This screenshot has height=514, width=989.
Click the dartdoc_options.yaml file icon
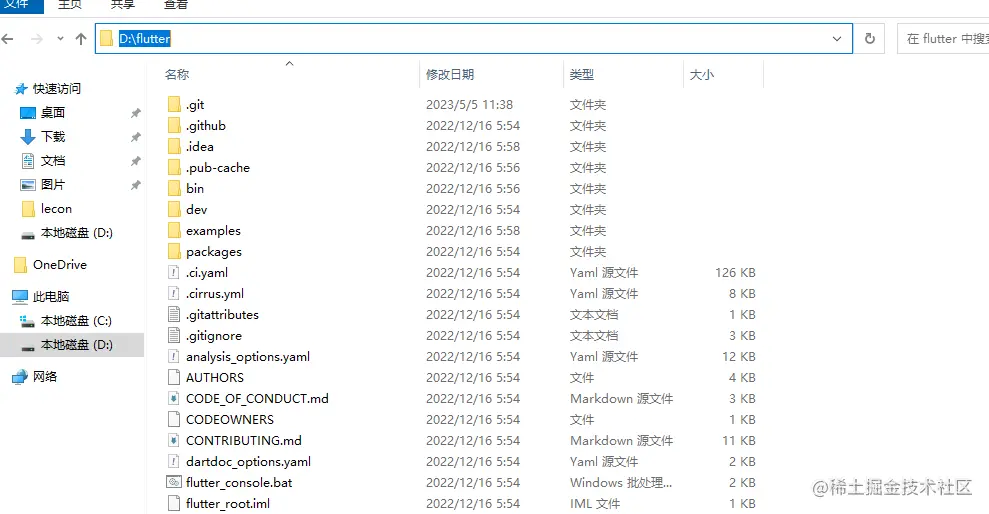(x=174, y=461)
